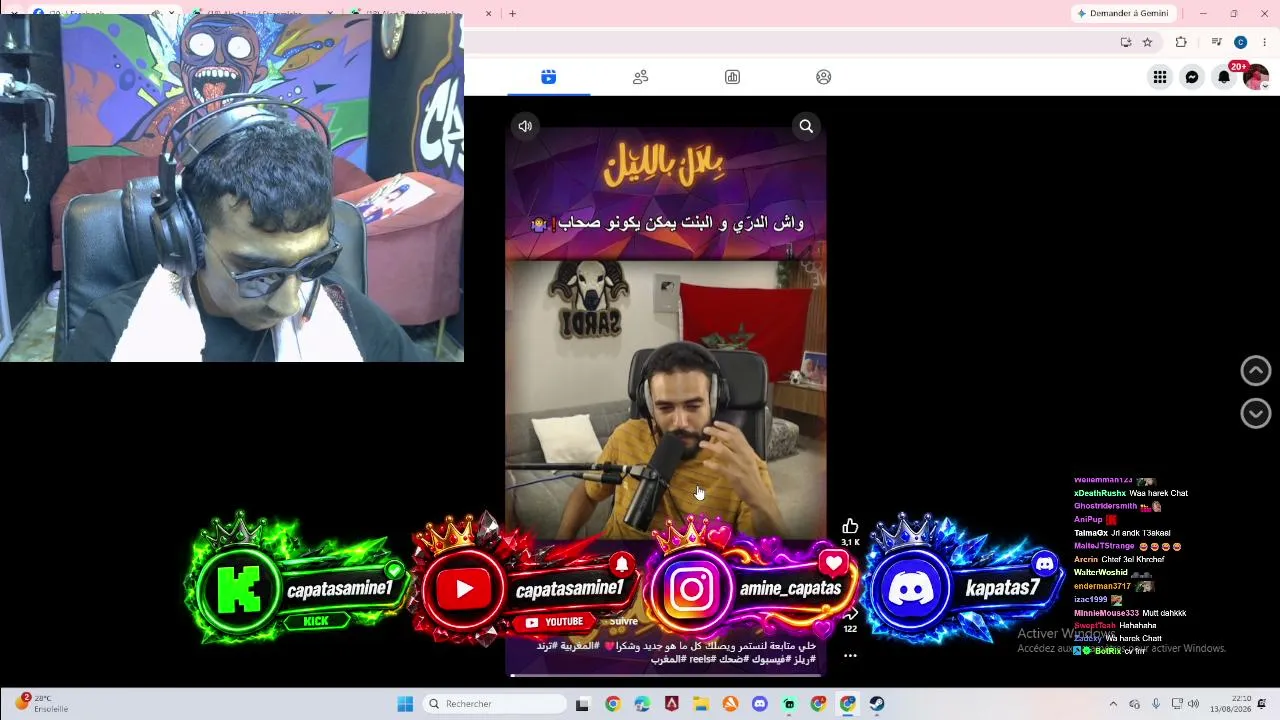Open the Facebook apps grid menu
Screen dimensions: 1280x720
coord(1159,77)
